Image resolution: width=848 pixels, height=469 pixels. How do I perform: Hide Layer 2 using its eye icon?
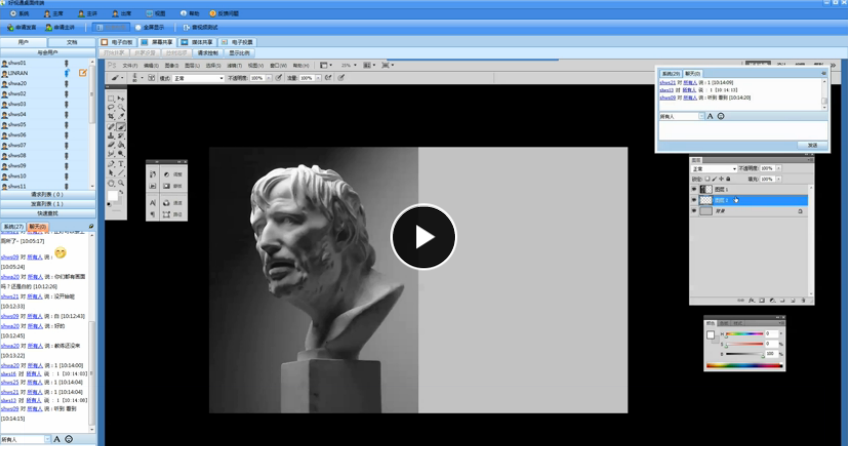pyautogui.click(x=694, y=200)
